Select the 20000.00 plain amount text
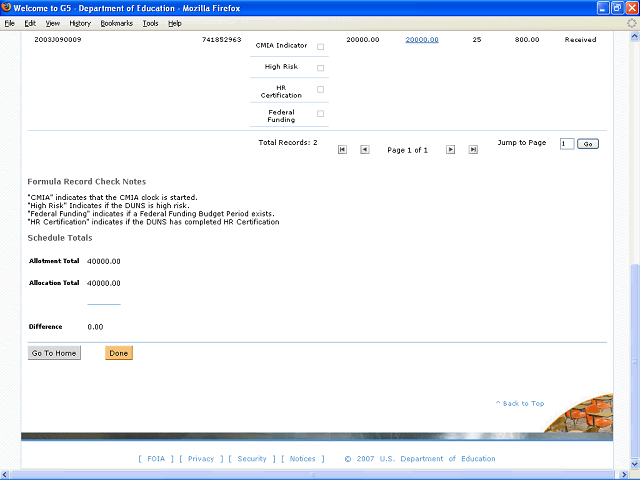 coord(363,40)
